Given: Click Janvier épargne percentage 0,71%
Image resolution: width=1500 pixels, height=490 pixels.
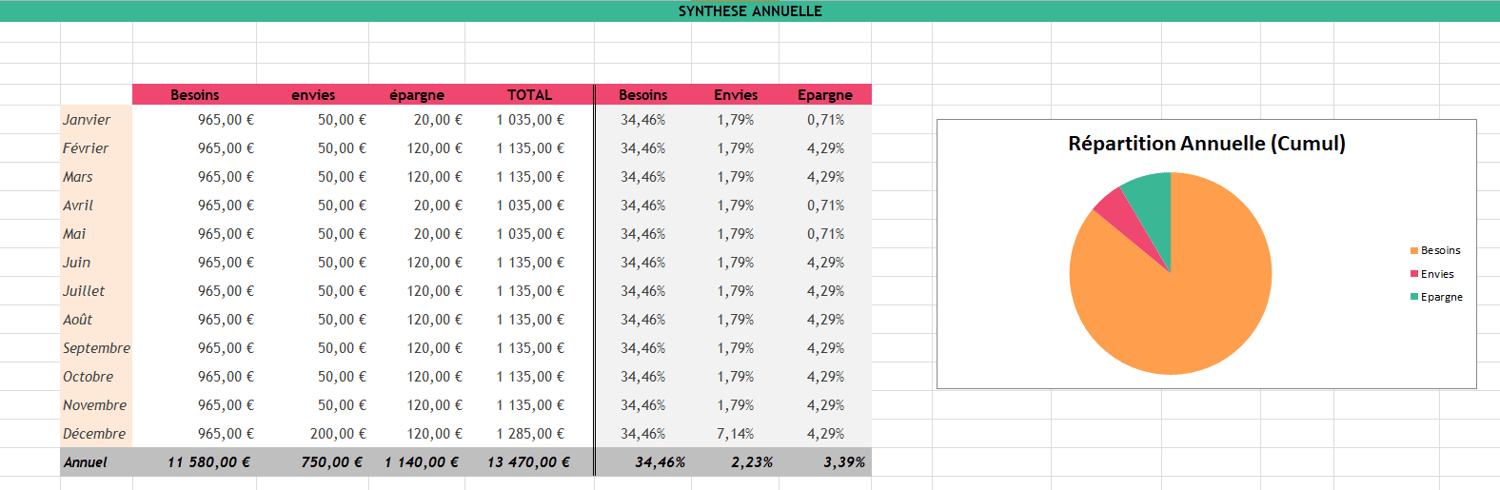Looking at the screenshot, I should (826, 120).
